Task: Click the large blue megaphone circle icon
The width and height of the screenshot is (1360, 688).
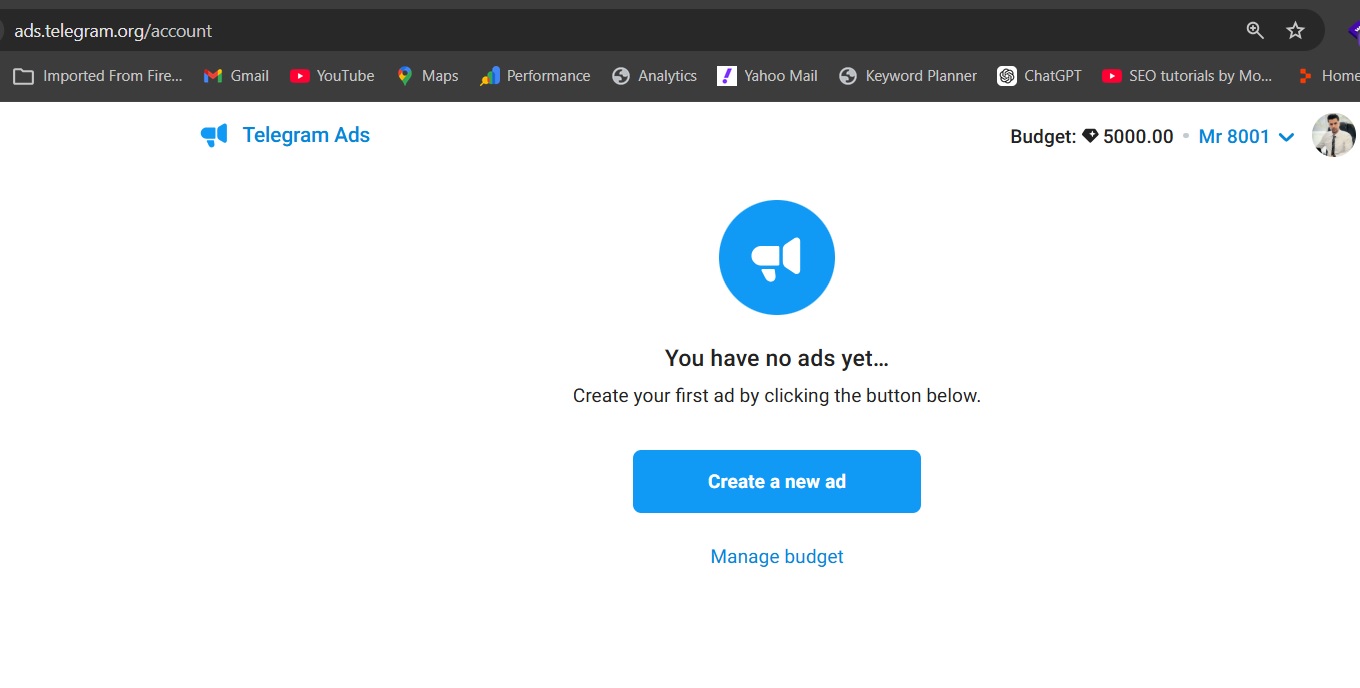Action: point(777,257)
